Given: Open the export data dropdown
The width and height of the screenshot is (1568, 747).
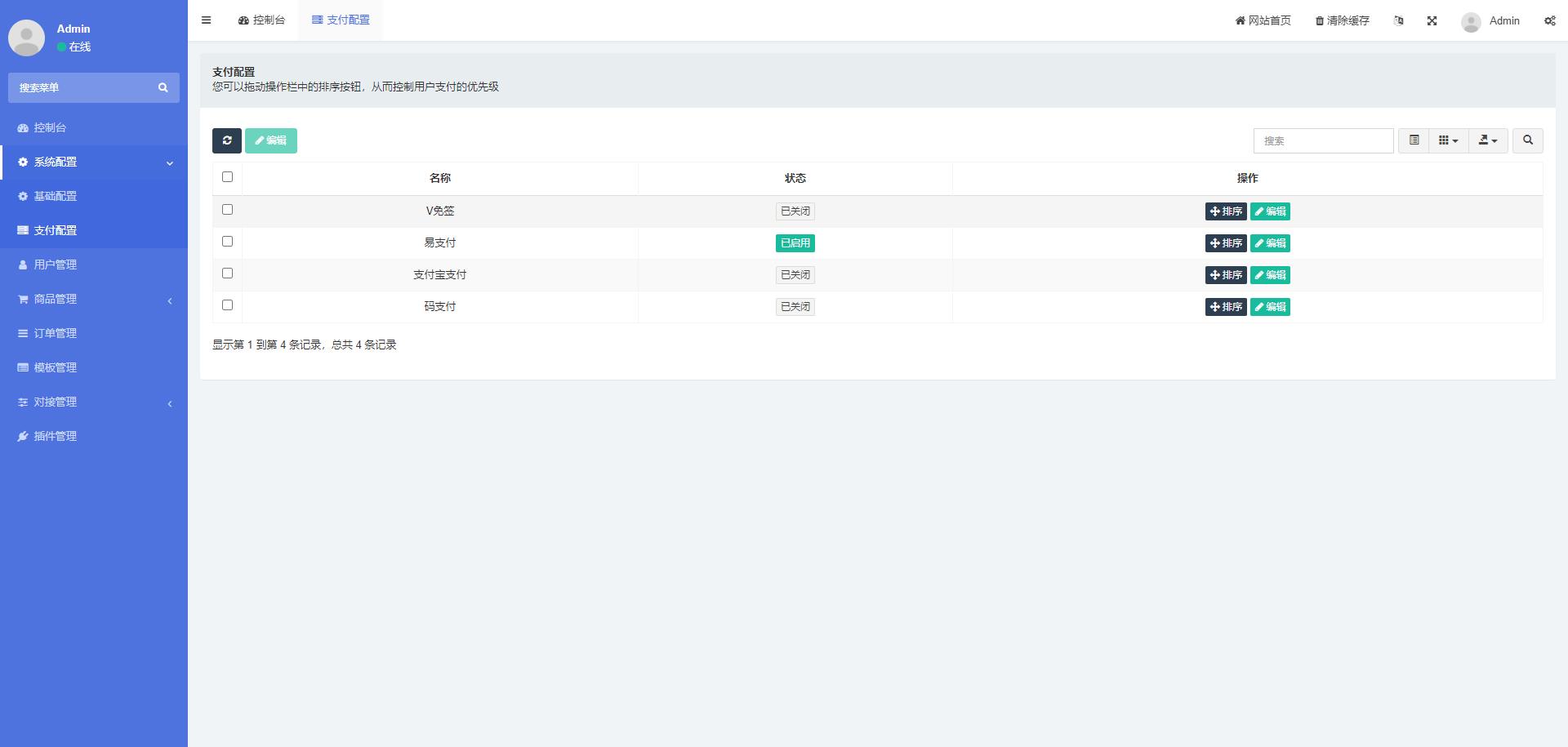Looking at the screenshot, I should 1488,140.
